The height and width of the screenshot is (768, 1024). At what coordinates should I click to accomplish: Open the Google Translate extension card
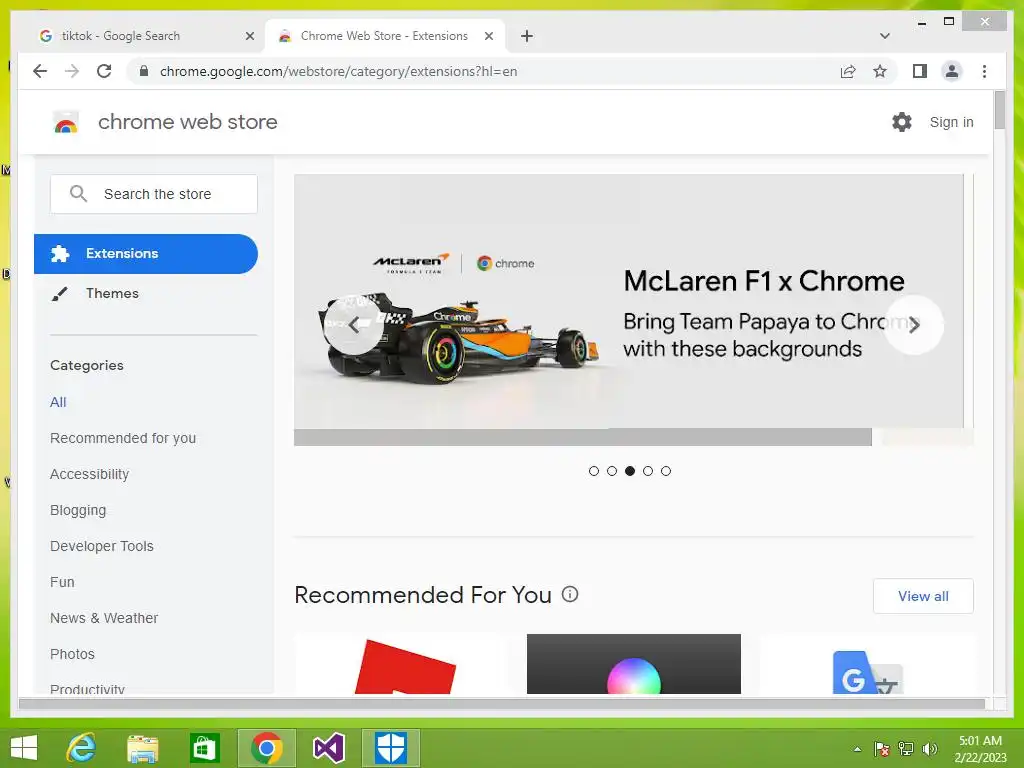[x=867, y=664]
